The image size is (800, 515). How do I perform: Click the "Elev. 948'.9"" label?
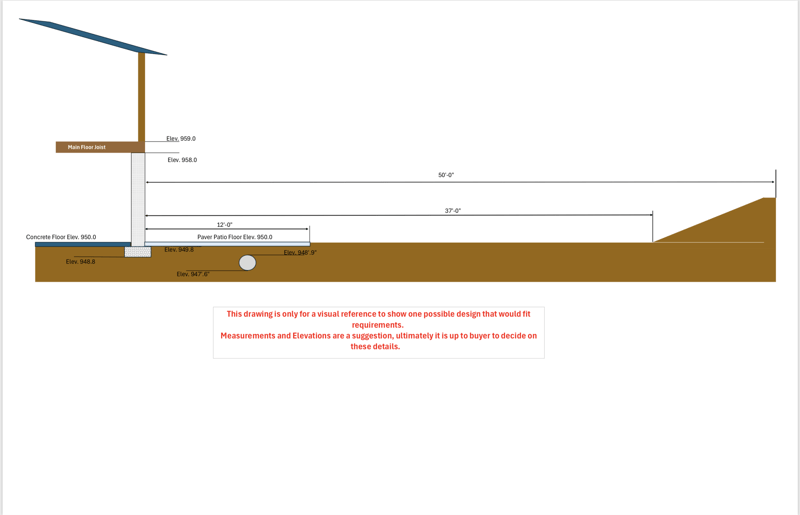300,253
